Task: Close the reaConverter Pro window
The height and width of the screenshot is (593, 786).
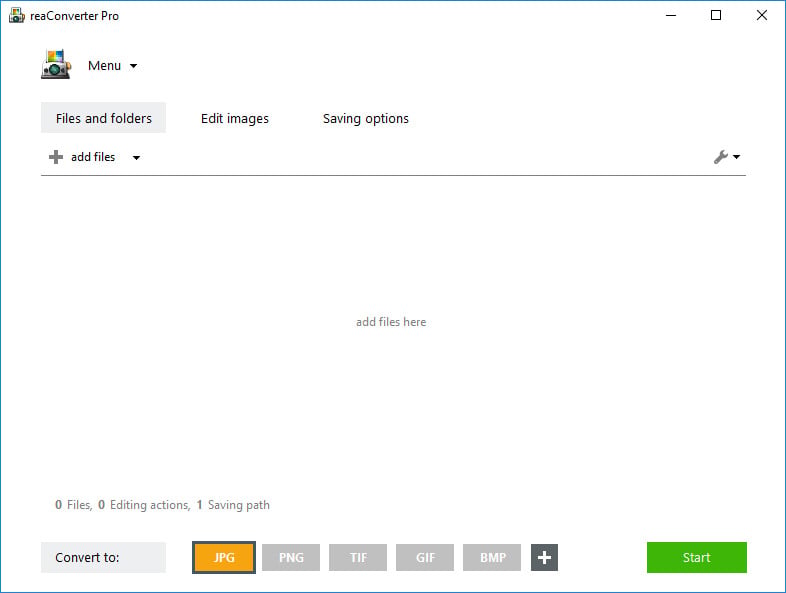Action: (x=761, y=16)
